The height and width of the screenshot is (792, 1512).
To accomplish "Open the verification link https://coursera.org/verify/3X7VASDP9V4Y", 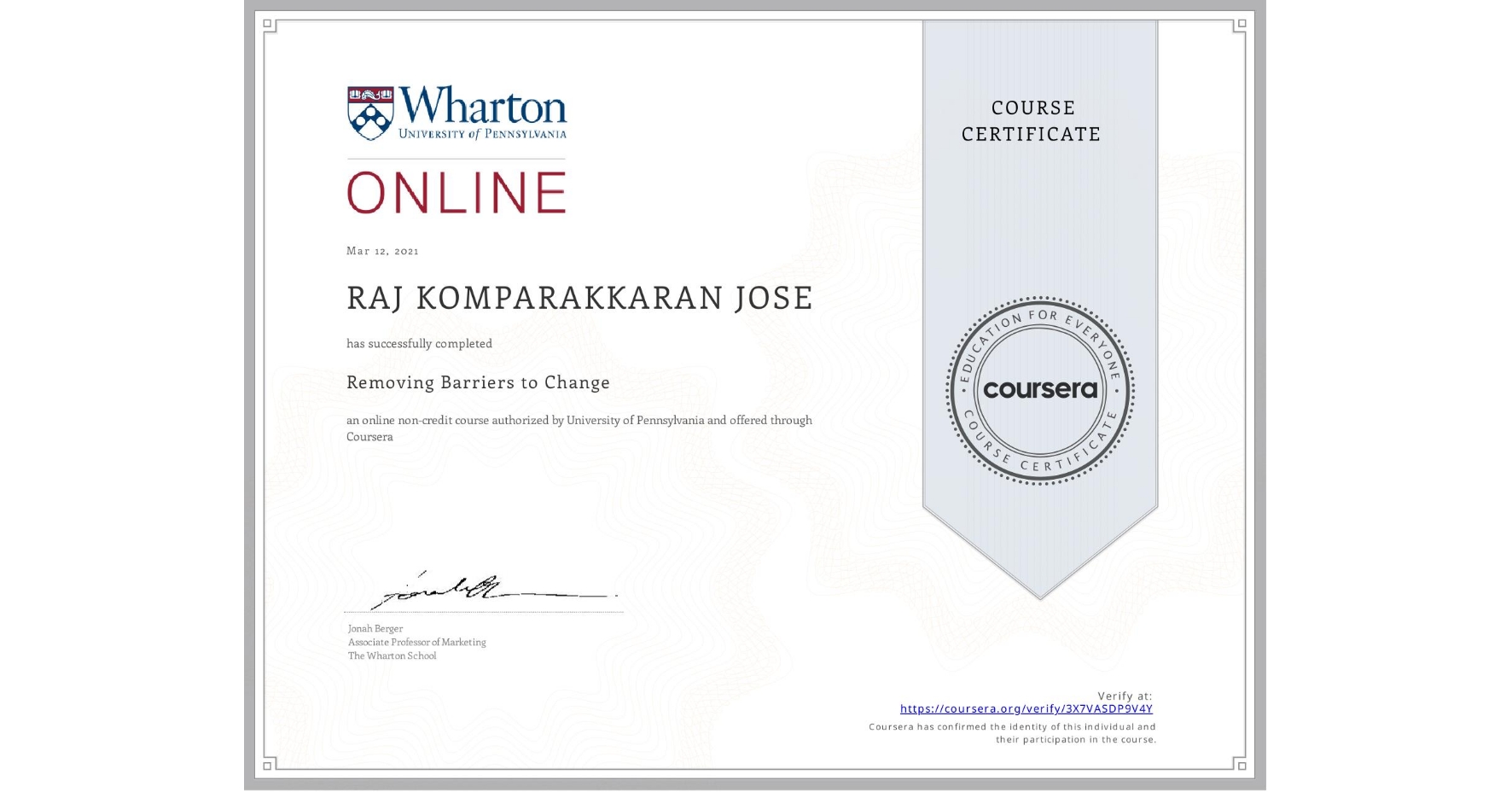I will 1026,708.
